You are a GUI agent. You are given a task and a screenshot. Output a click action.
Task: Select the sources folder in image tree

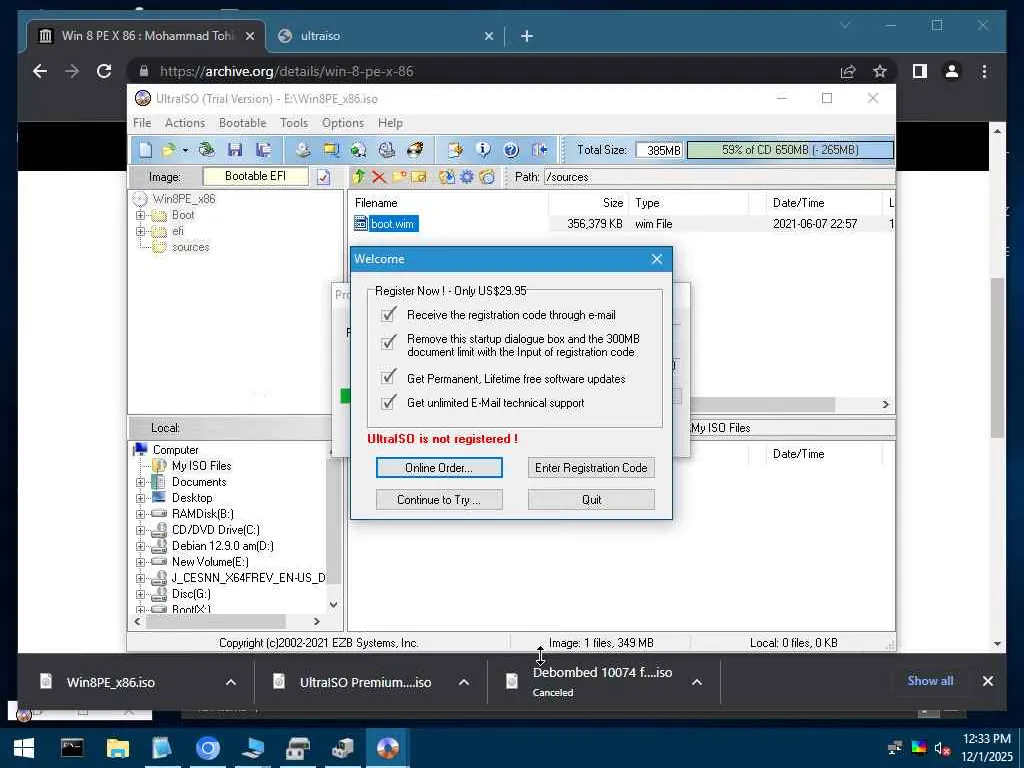coord(190,248)
